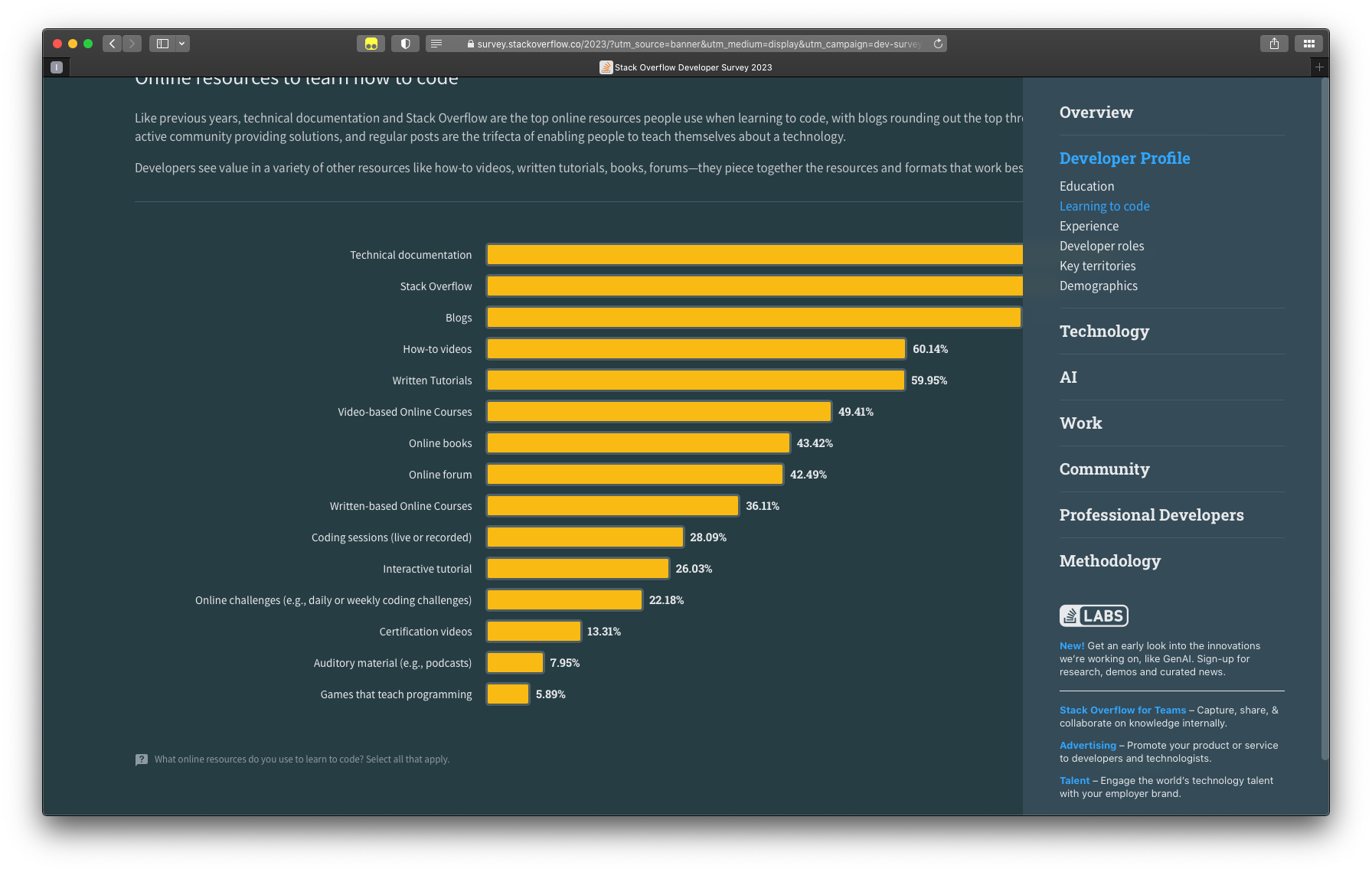Viewport: 1372px width, 872px height.
Task: Click the survey question text below chart
Action: coord(302,759)
